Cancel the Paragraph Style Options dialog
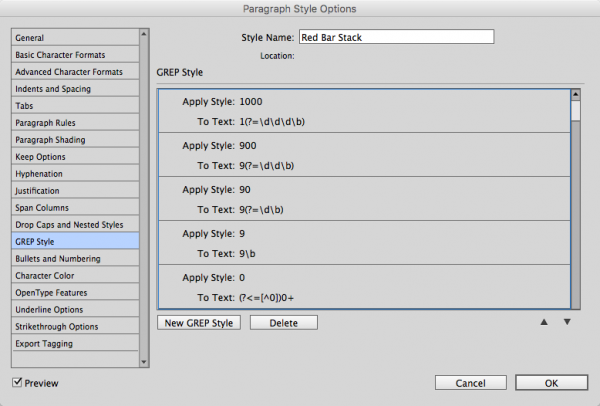This screenshot has width=600, height=406. tap(470, 383)
